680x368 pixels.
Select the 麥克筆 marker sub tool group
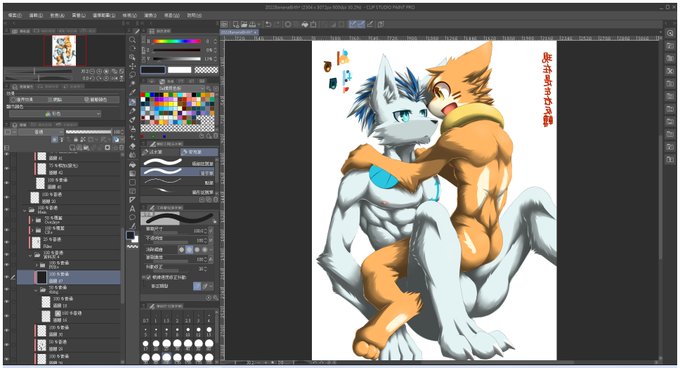(x=199, y=152)
